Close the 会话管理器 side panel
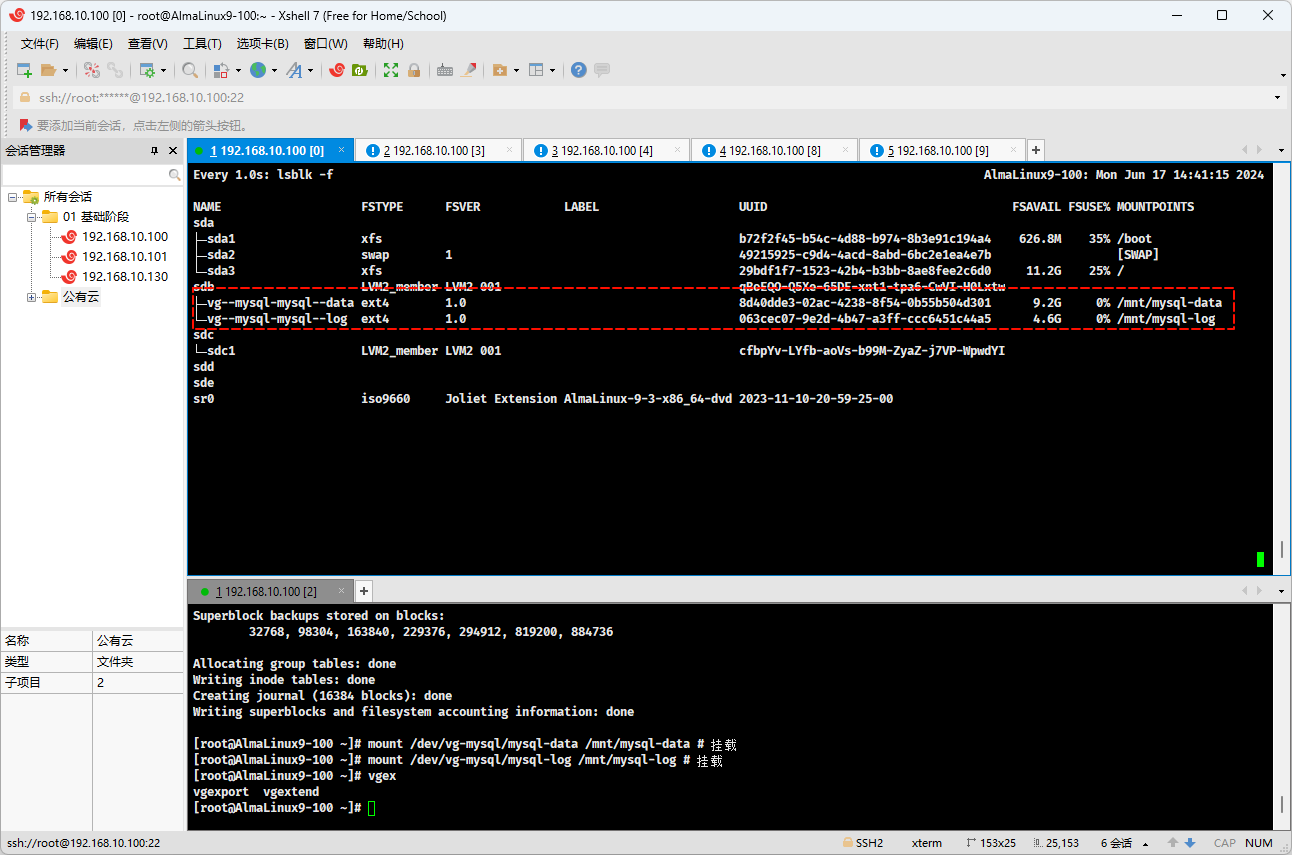The height and width of the screenshot is (855, 1292). [172, 151]
